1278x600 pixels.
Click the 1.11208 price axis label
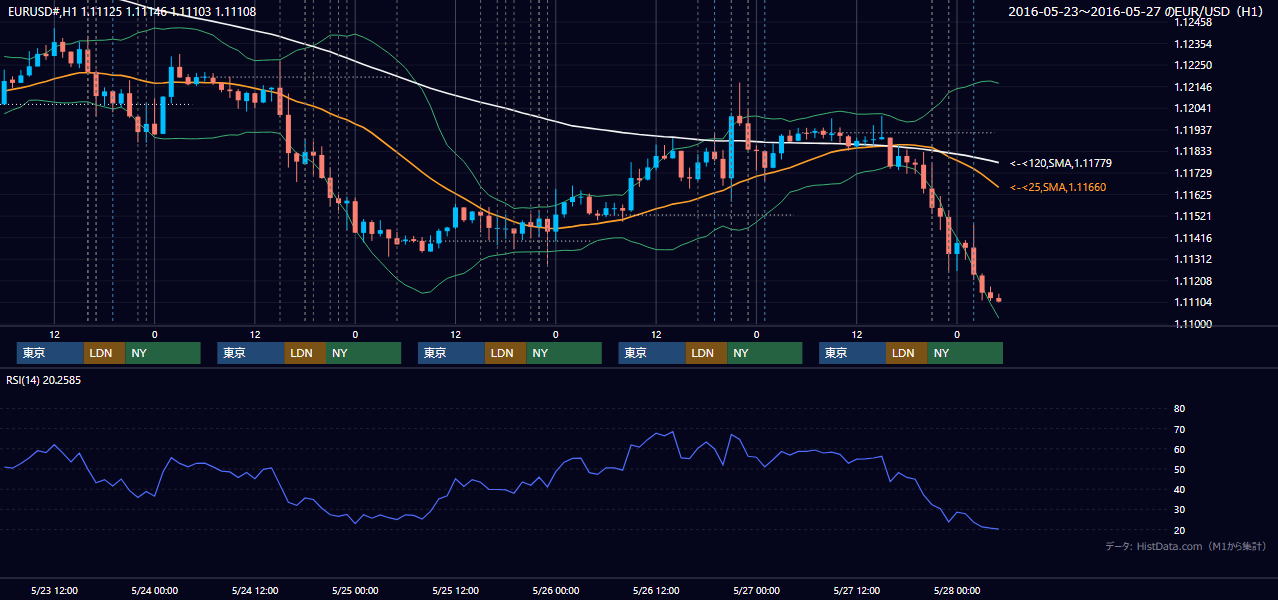(1193, 281)
